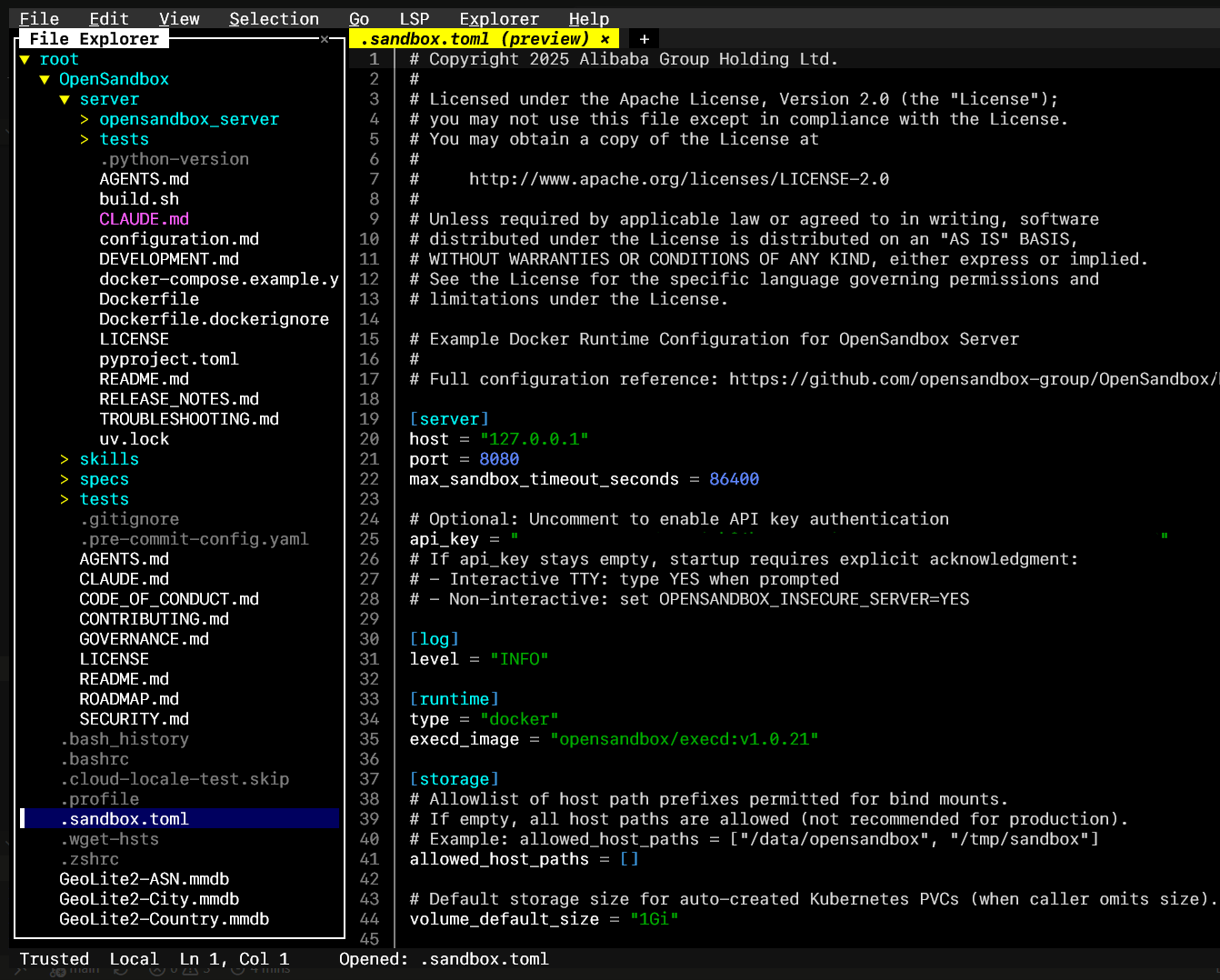Collapse the OpenSandbox folder
Image resolution: width=1220 pixels, height=980 pixels.
tap(45, 79)
